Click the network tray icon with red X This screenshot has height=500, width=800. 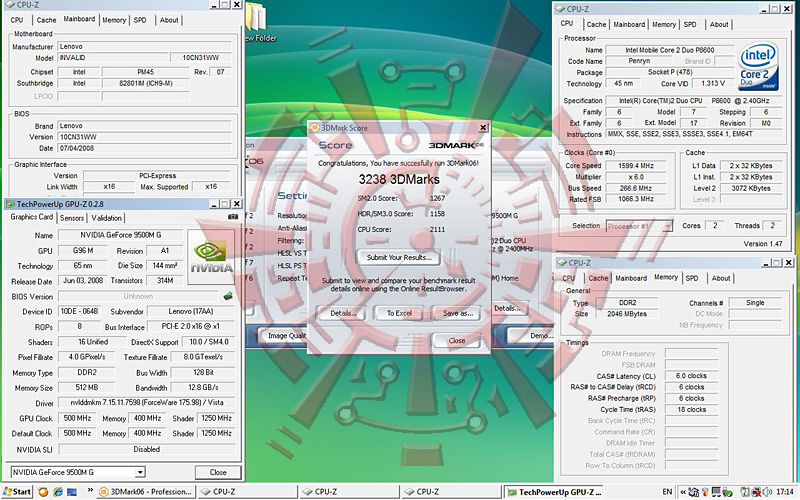point(757,492)
